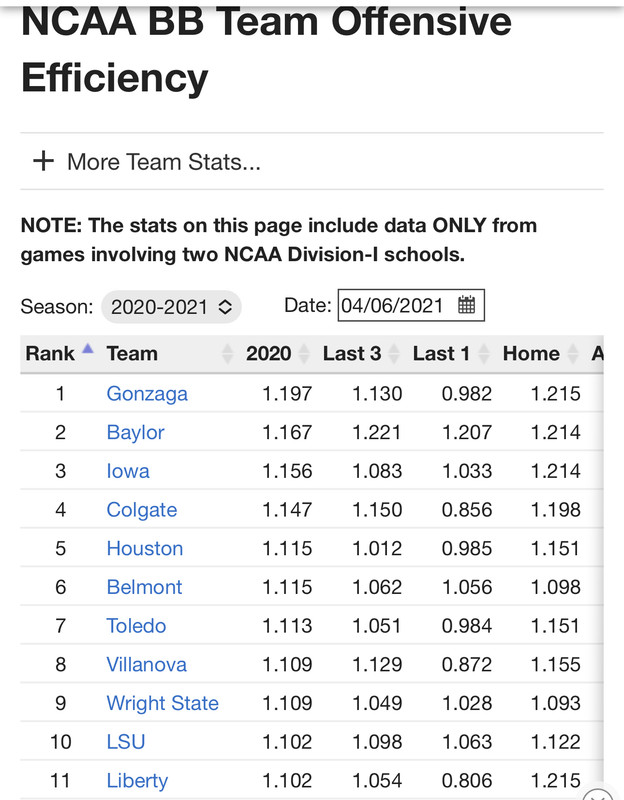Sort table by Home column header

[x=531, y=353]
